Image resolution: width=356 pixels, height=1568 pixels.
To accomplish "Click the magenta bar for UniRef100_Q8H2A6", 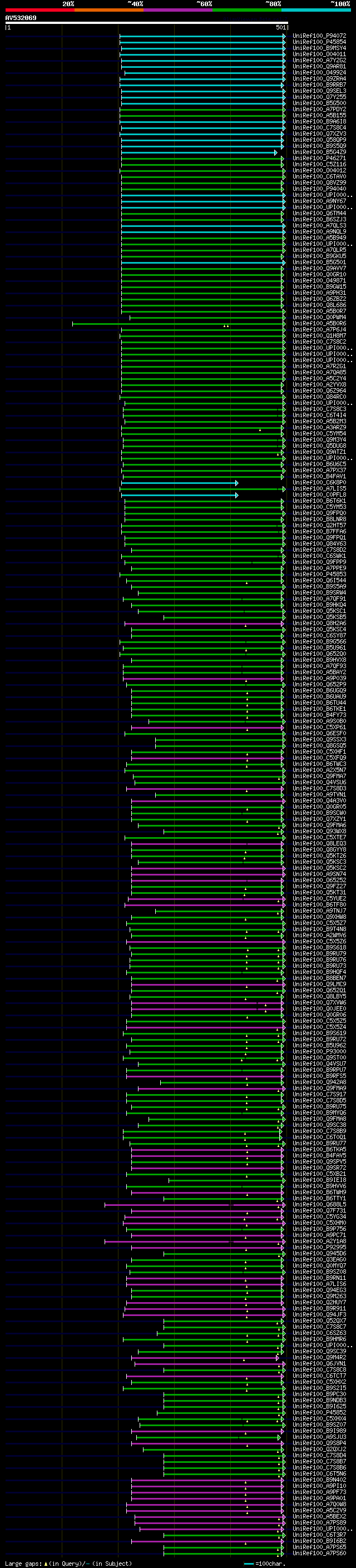I will [x=205, y=624].
